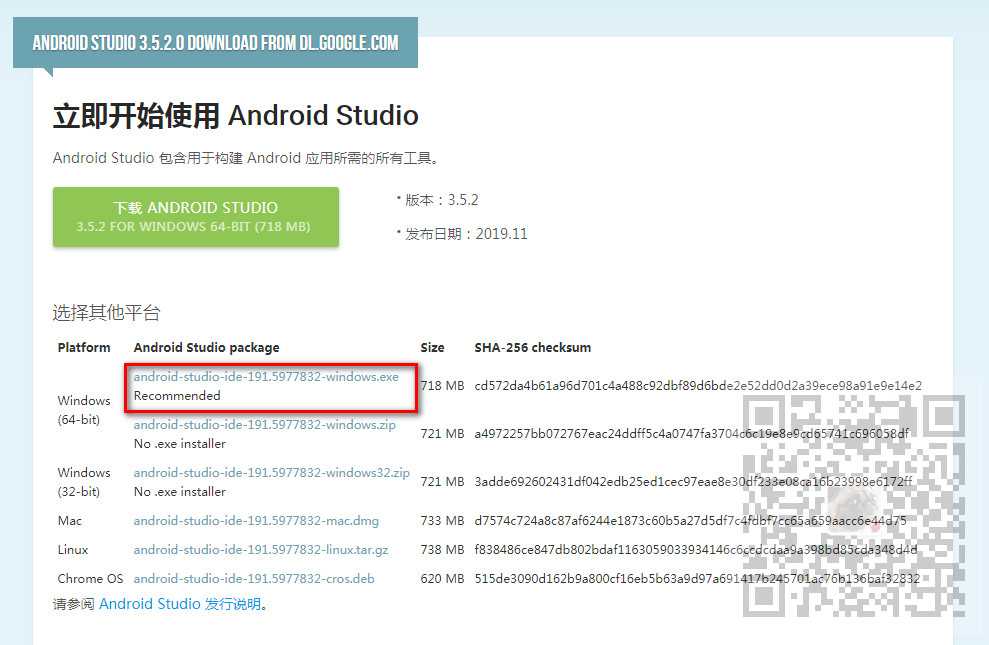The image size is (989, 645).
Task: Click the Chrome OS platform cell
Action: [90, 579]
